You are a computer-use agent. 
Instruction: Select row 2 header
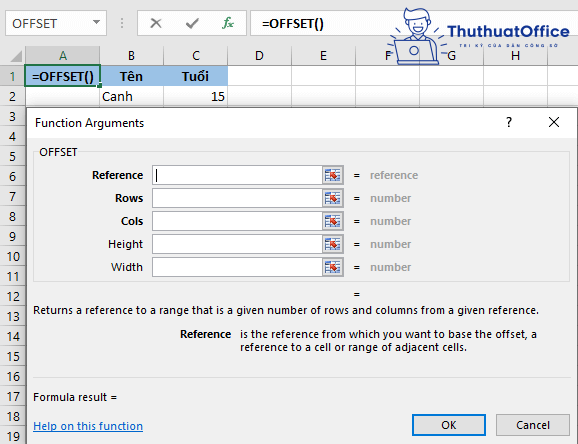13,96
